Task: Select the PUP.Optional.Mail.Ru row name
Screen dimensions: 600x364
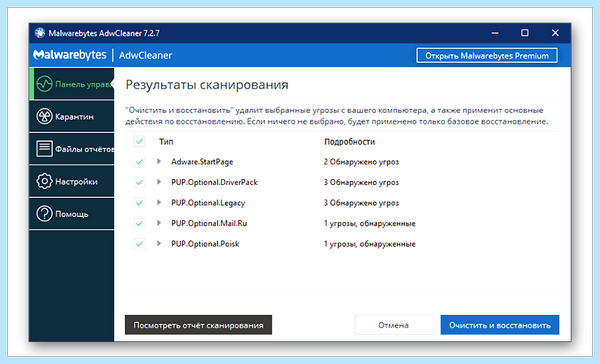Action: tap(209, 223)
